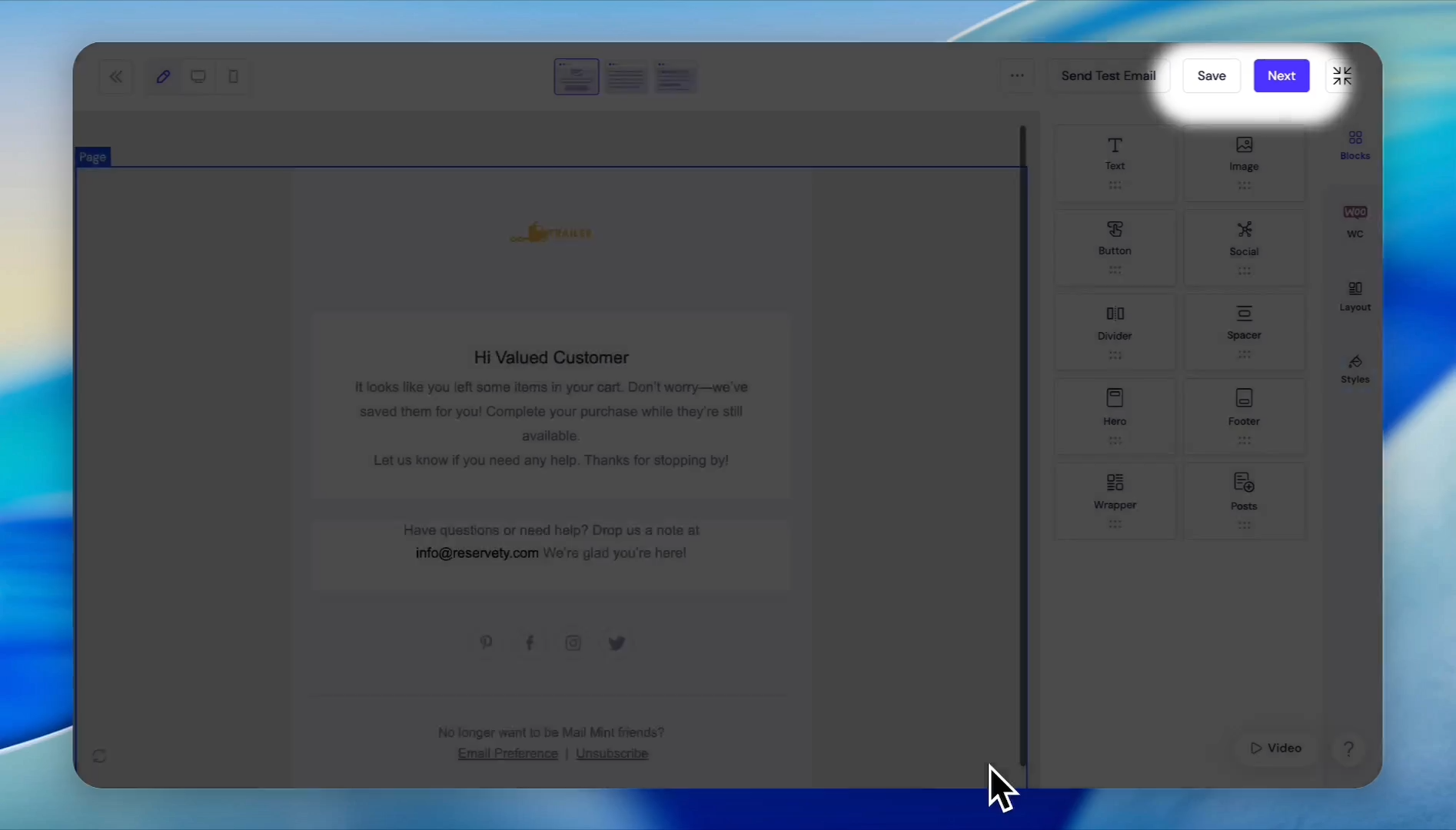
Task: Click the Save button
Action: coord(1211,75)
